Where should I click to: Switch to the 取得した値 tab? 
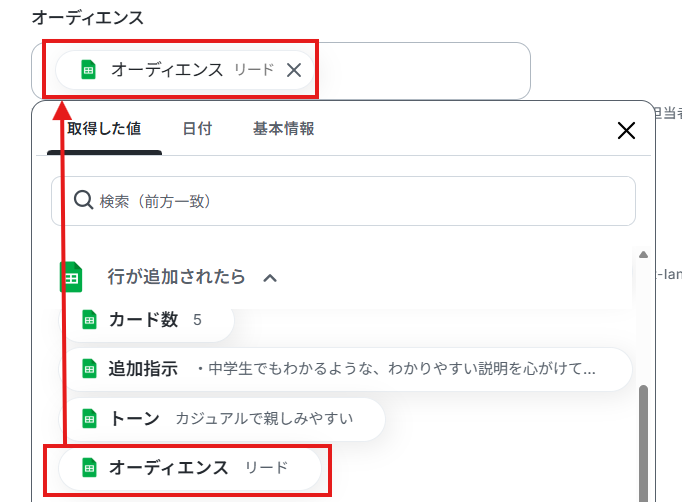pyautogui.click(x=104, y=129)
